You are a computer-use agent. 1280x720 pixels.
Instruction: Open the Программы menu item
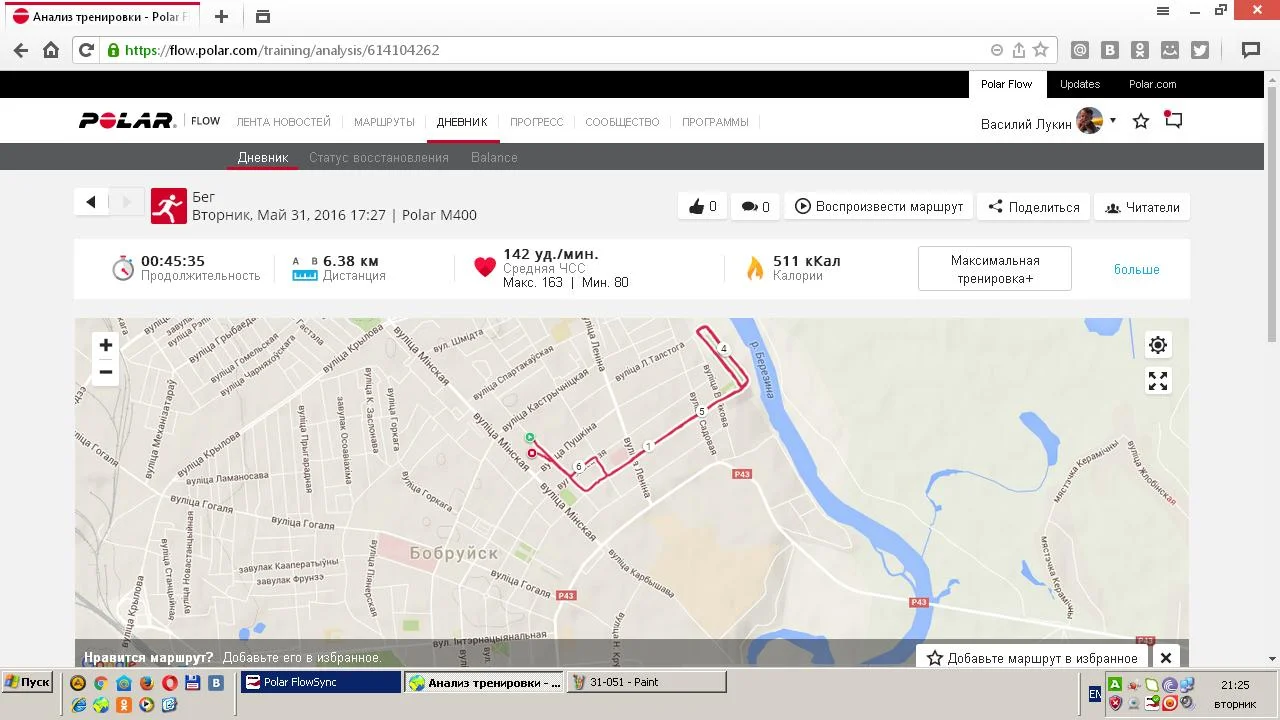[715, 122]
